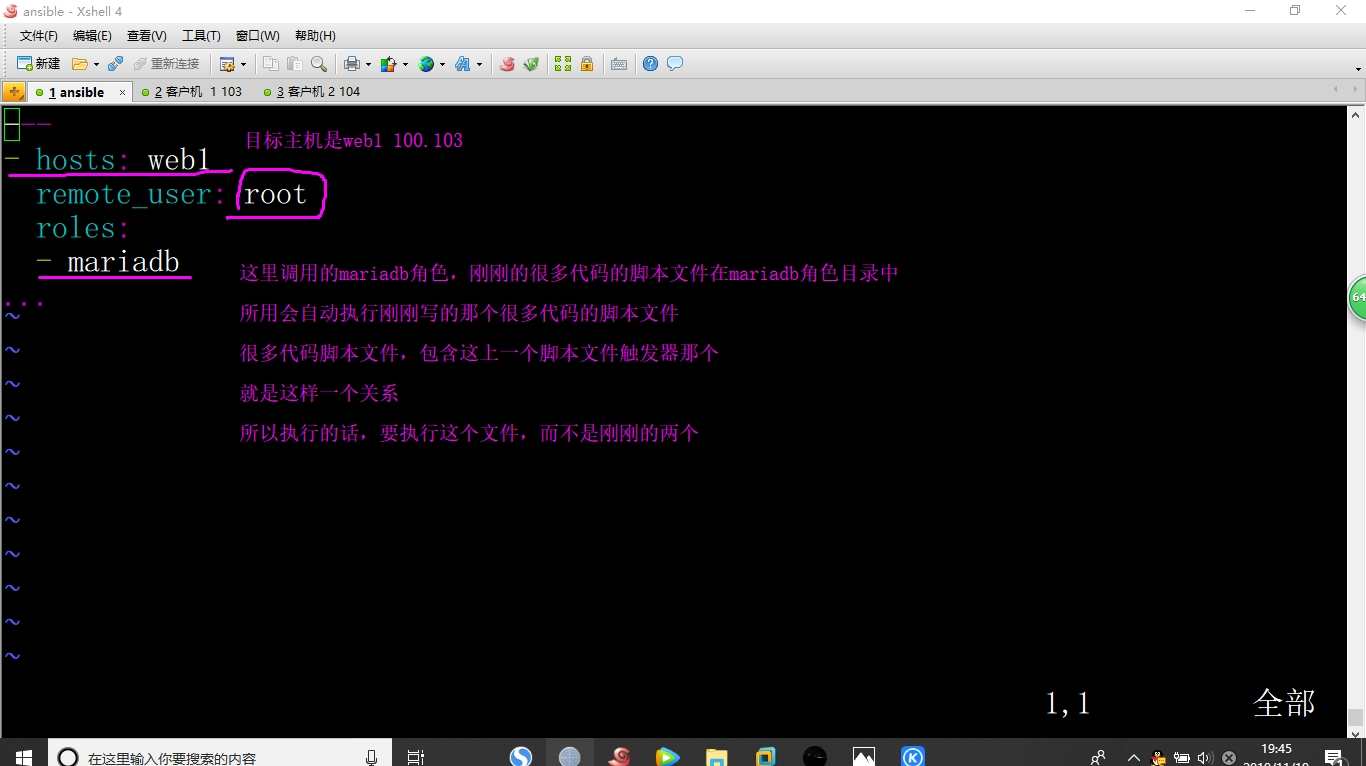Open the 窗口(W) menu
The width and height of the screenshot is (1366, 766).
[258, 36]
